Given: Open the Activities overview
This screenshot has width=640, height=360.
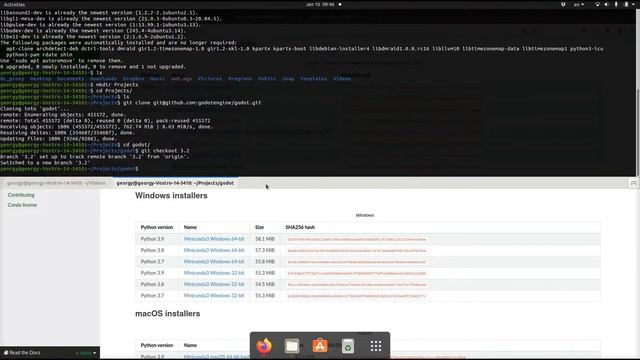Looking at the screenshot, I should point(14,4).
